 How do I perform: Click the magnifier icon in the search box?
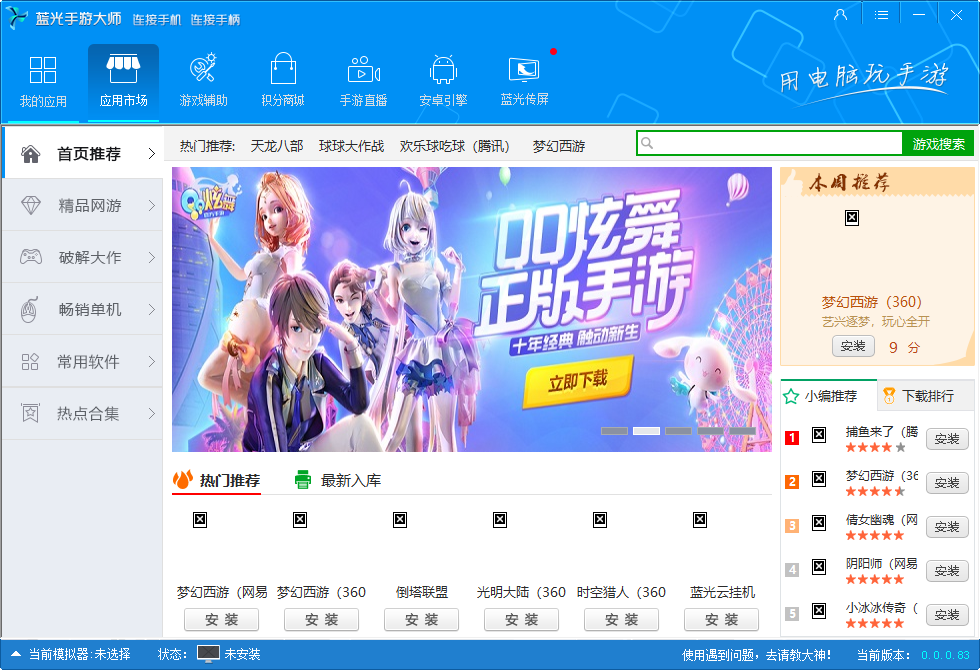[647, 143]
